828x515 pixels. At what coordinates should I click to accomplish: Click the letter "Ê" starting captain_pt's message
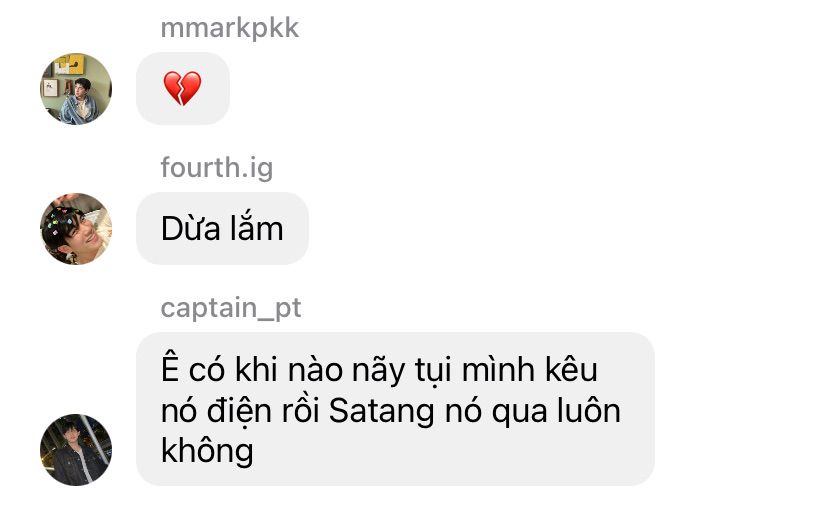(x=170, y=368)
